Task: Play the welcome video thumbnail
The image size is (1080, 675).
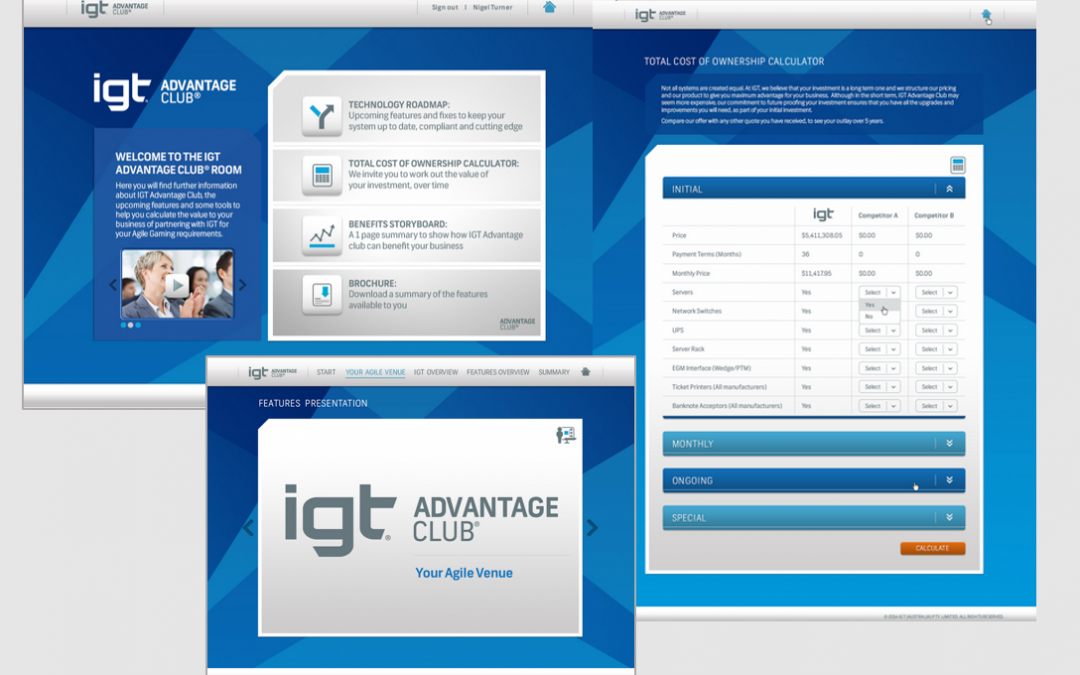Action: [x=178, y=284]
